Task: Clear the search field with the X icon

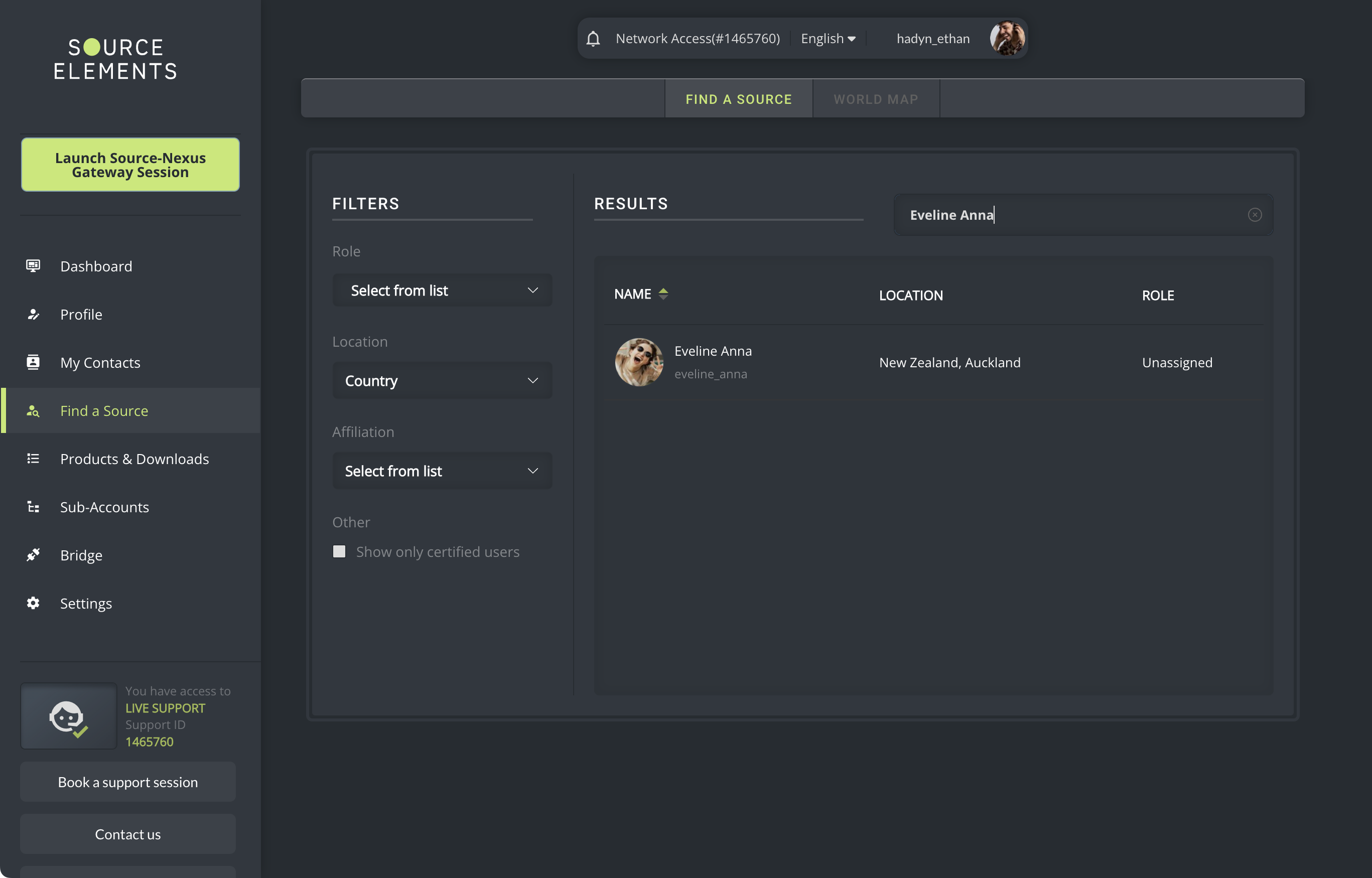Action: (x=1255, y=215)
